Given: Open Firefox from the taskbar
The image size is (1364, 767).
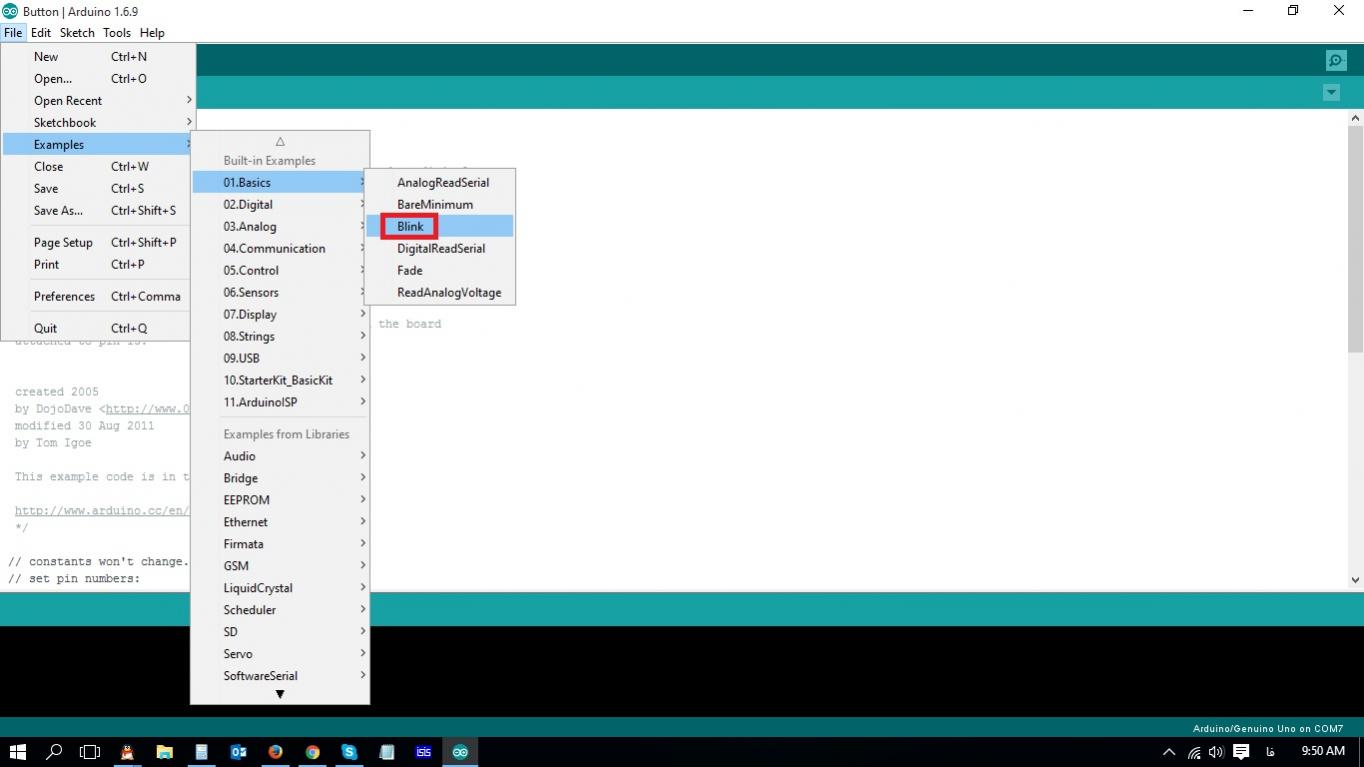Looking at the screenshot, I should tap(275, 752).
